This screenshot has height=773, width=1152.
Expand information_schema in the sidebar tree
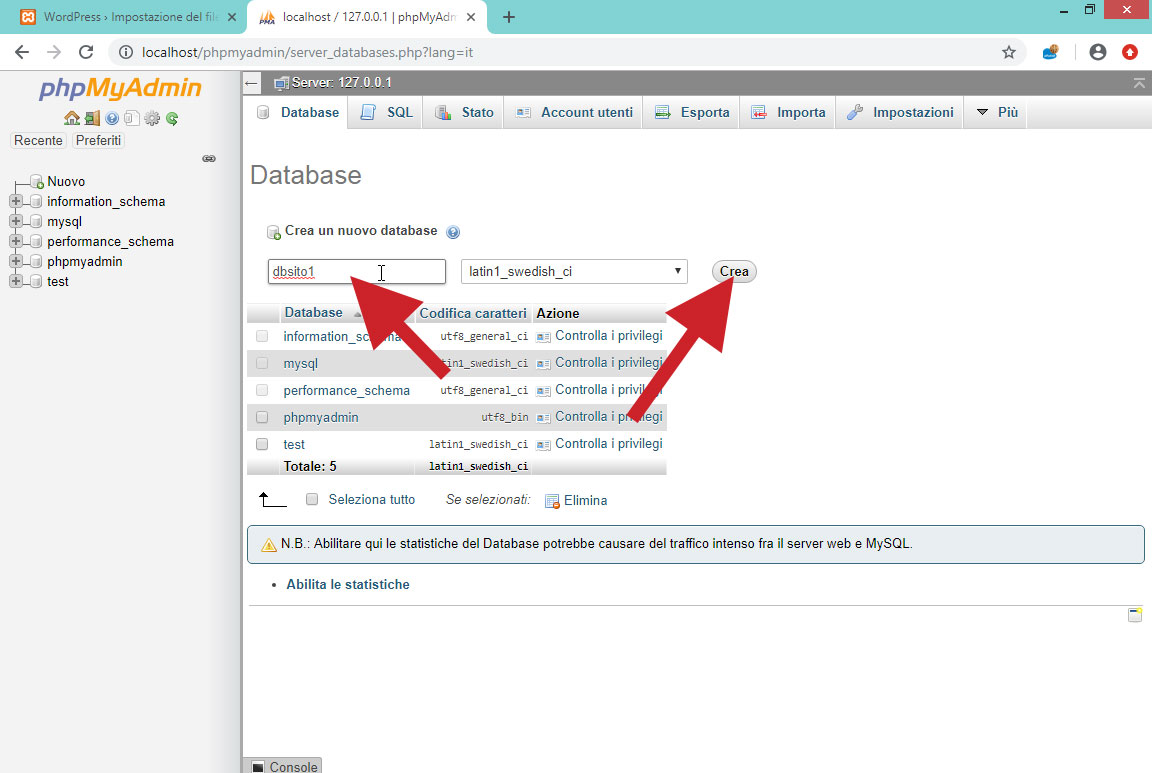coord(15,201)
